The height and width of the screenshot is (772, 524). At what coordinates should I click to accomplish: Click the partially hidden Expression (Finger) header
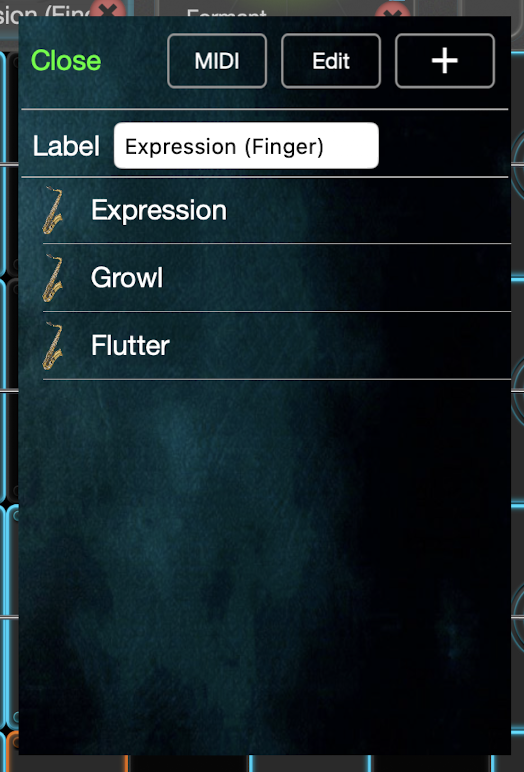click(x=44, y=12)
